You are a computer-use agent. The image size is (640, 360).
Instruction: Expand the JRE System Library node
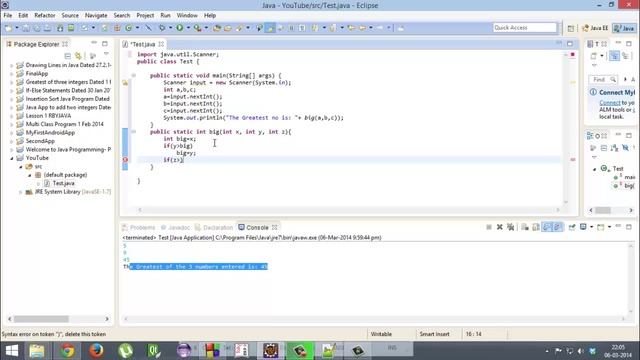[x=21, y=192]
